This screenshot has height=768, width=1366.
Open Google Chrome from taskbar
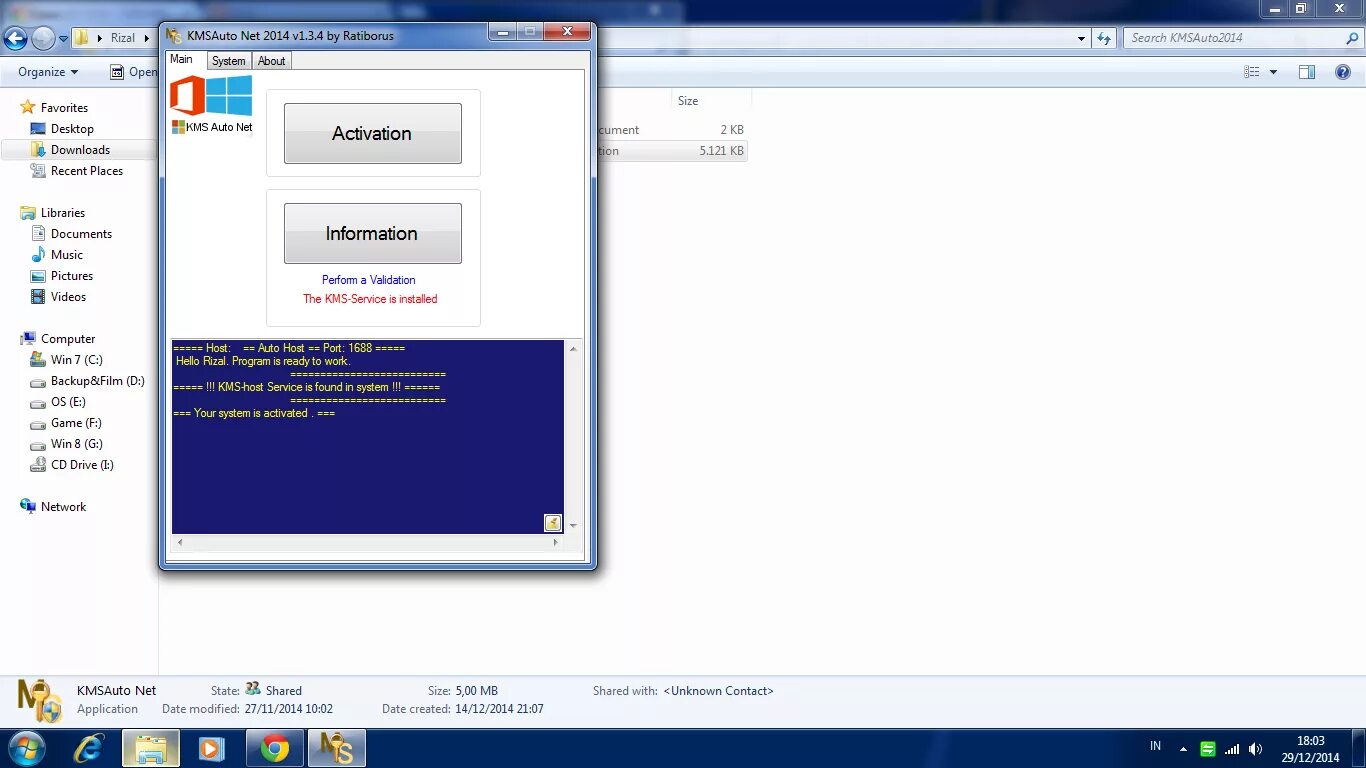pos(275,748)
